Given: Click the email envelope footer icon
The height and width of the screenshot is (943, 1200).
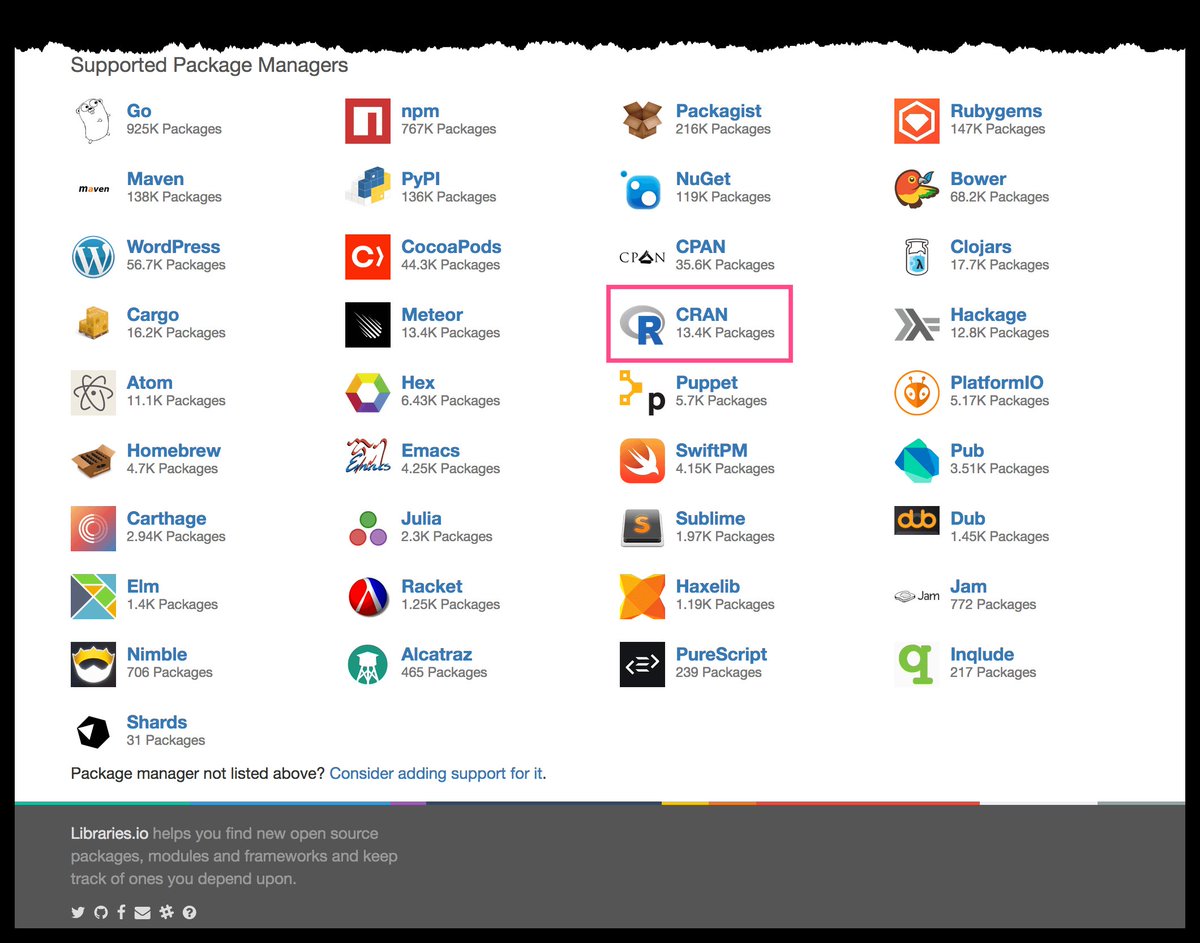Looking at the screenshot, I should 143,912.
